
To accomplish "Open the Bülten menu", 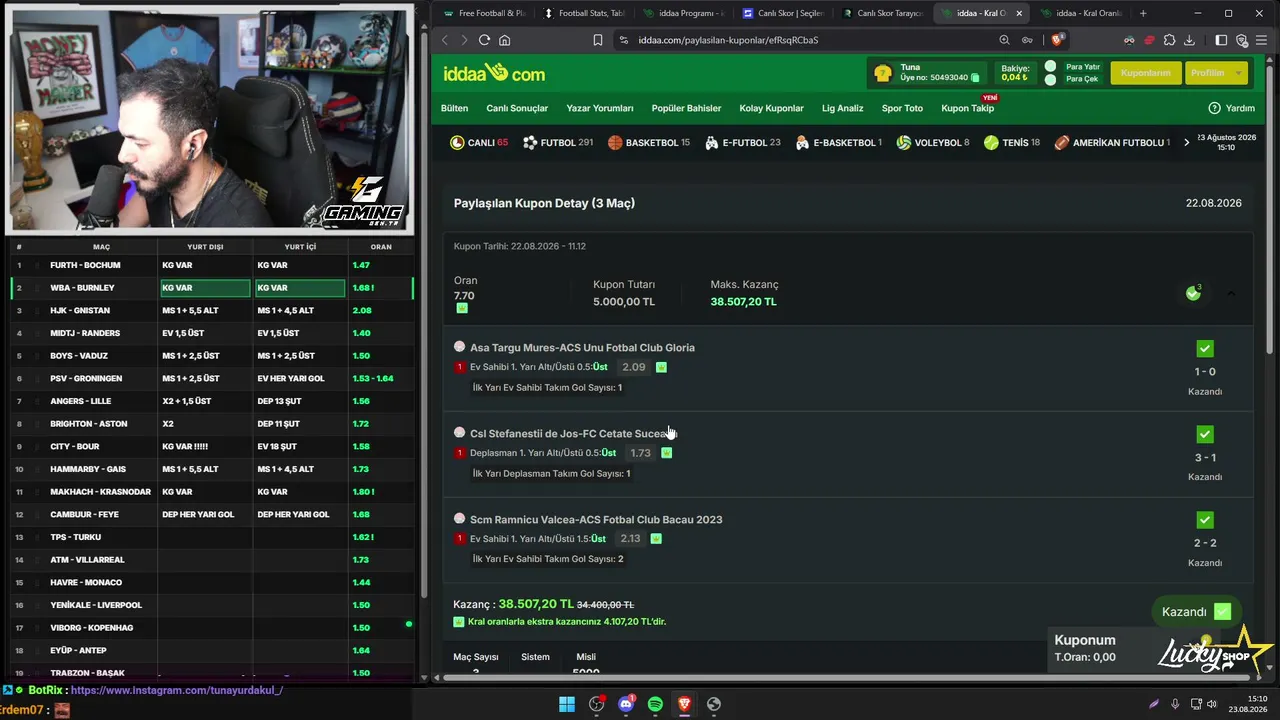I will [x=455, y=108].
